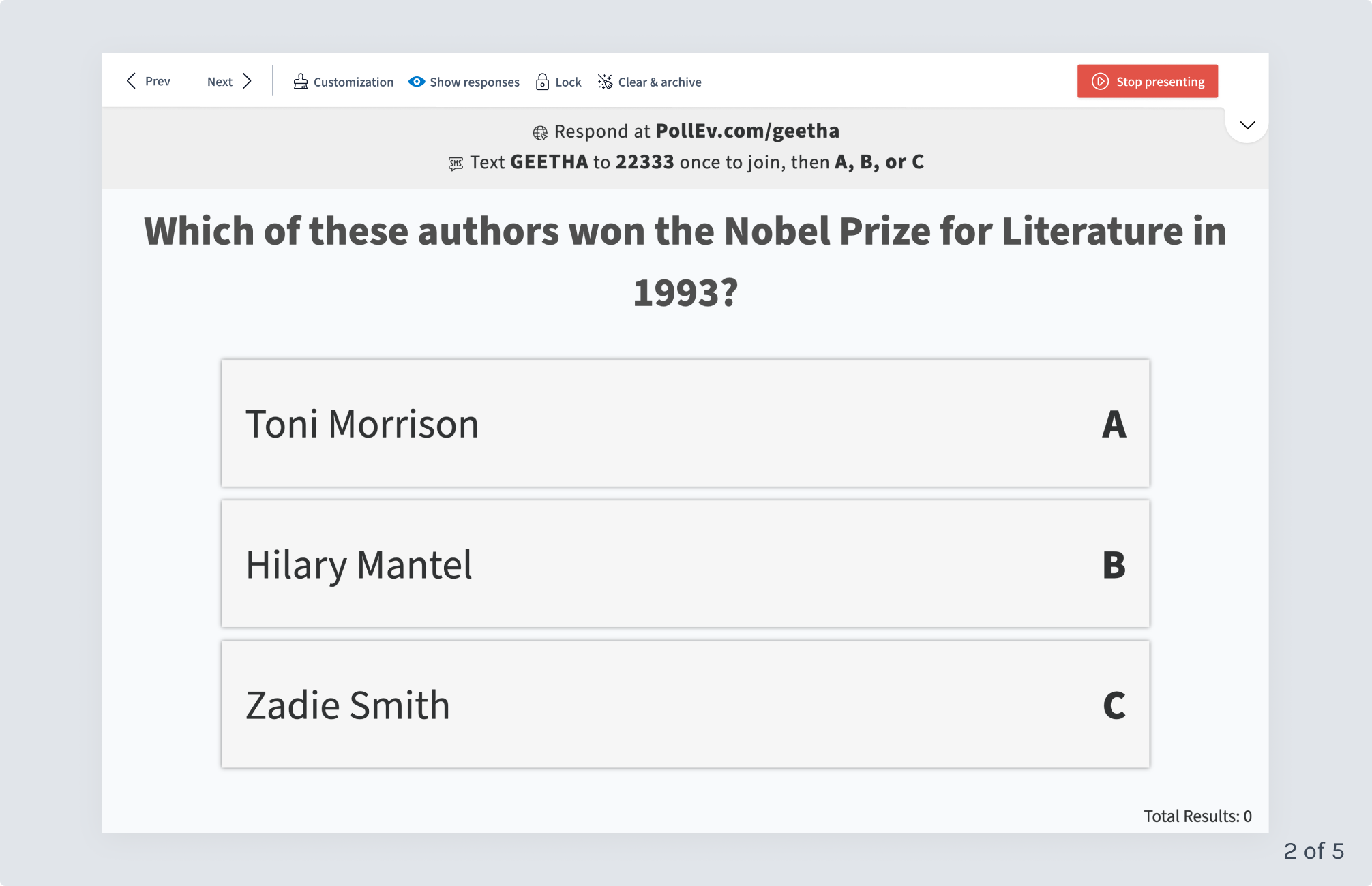Click the Stop presenting button
Screen dimensions: 1372x886
click(x=1148, y=81)
